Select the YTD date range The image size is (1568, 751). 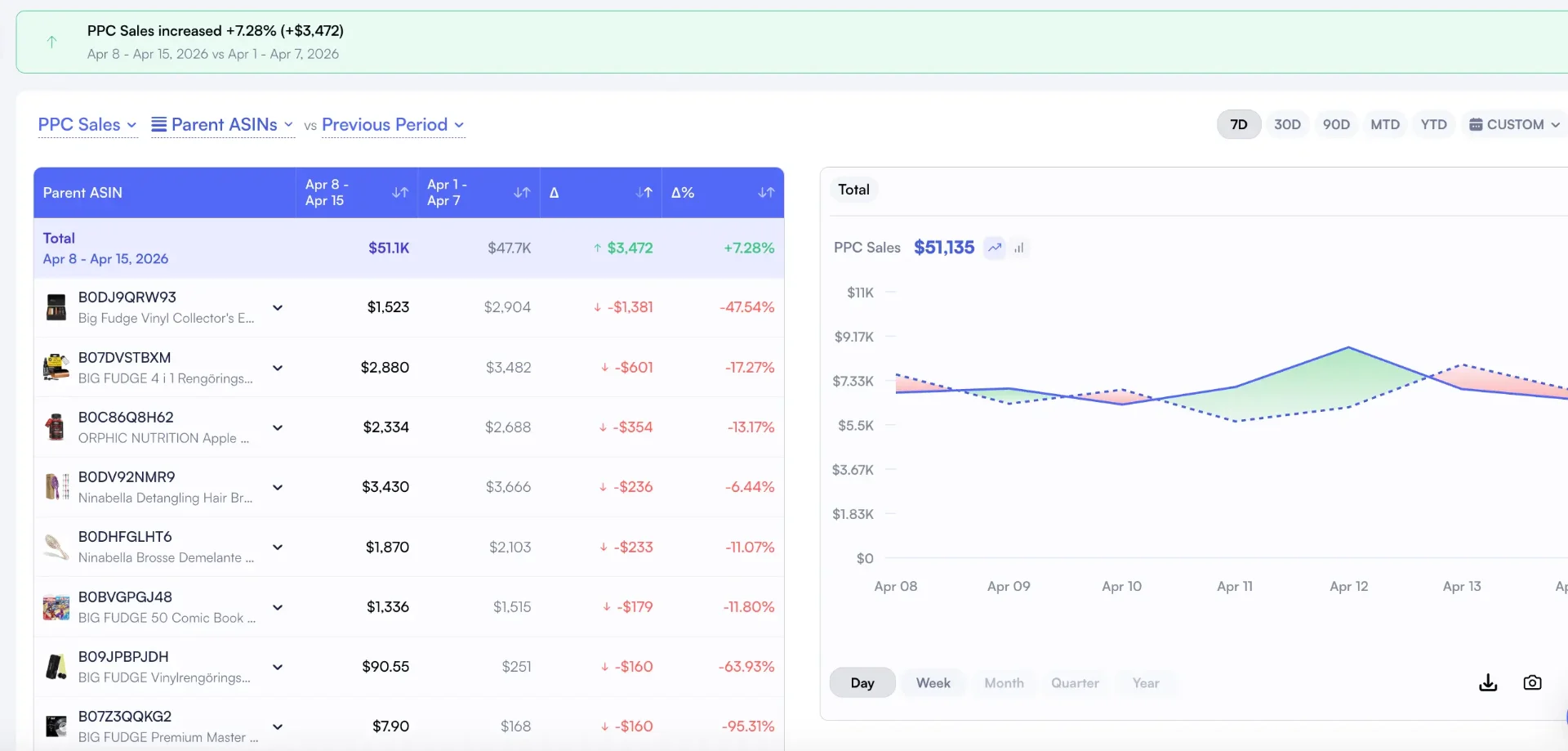1433,125
